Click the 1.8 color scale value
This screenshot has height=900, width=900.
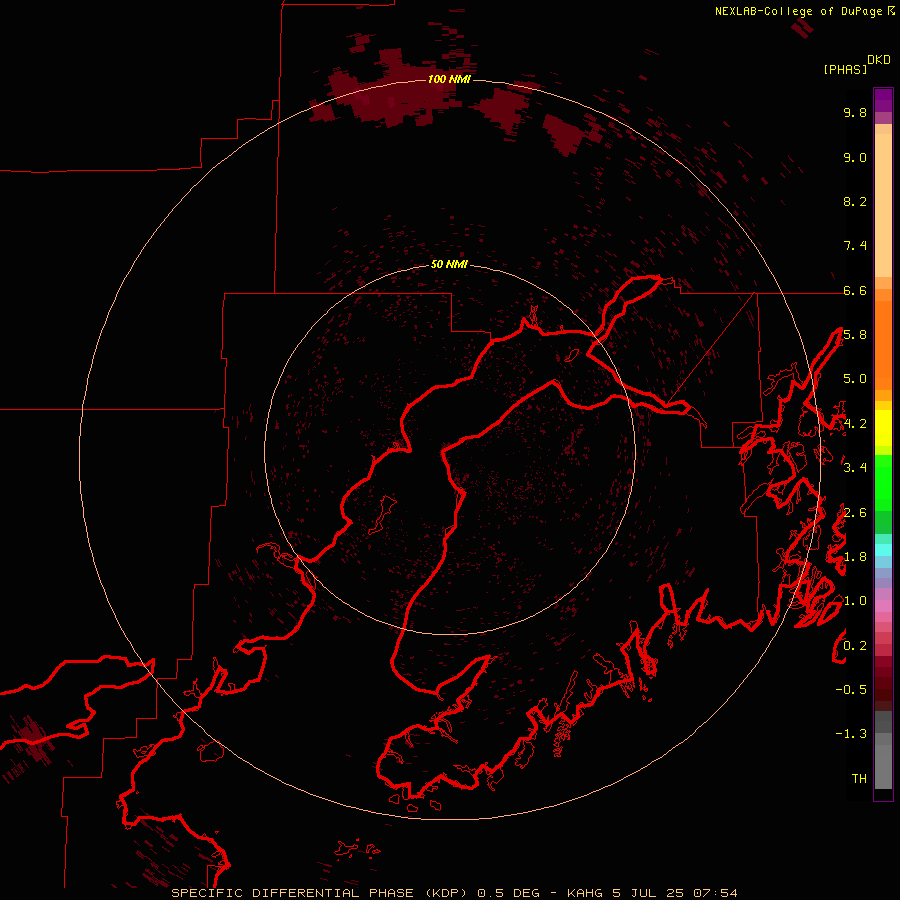tap(855, 557)
